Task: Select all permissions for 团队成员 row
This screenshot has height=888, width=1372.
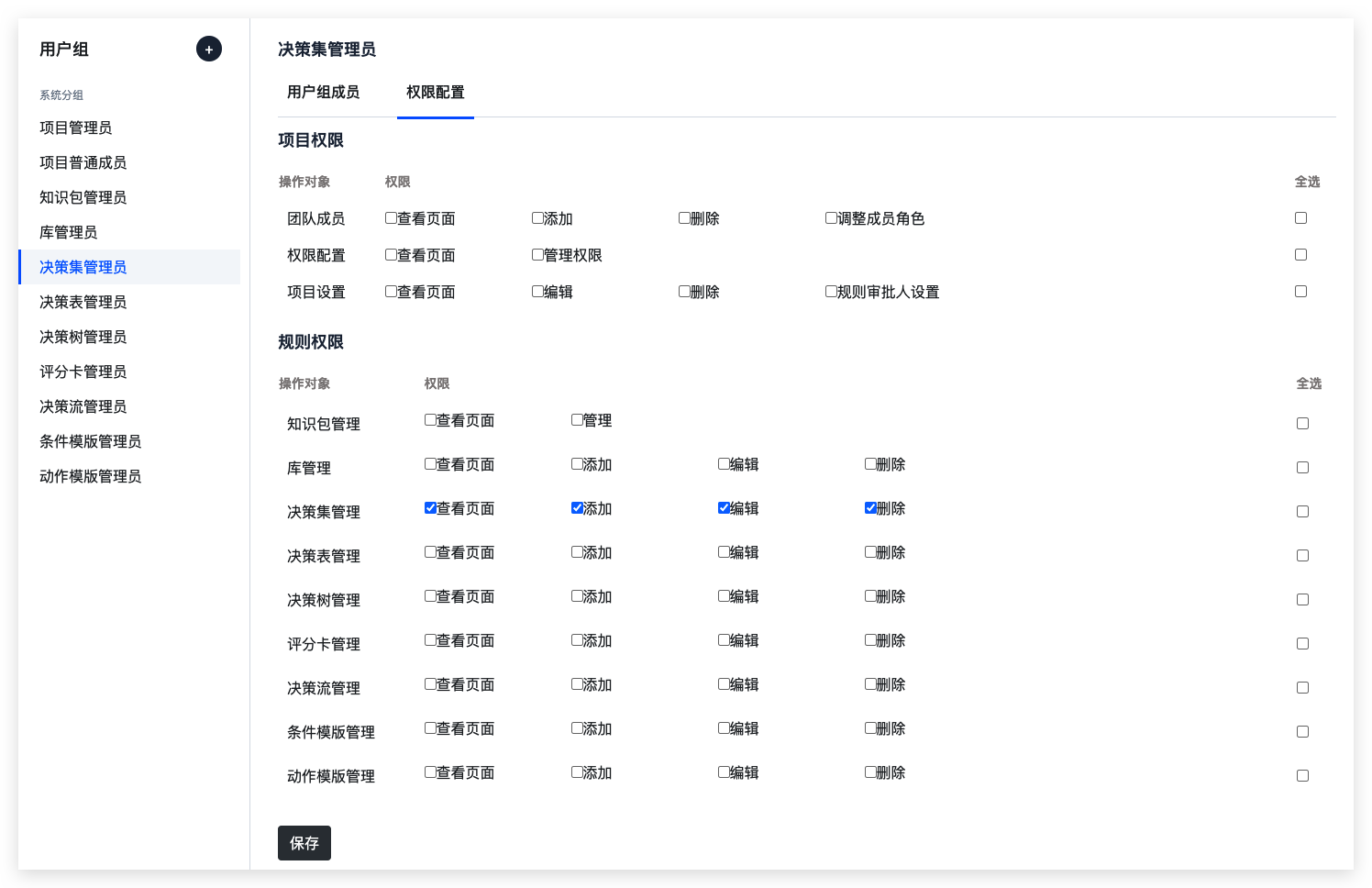Action: (1300, 218)
